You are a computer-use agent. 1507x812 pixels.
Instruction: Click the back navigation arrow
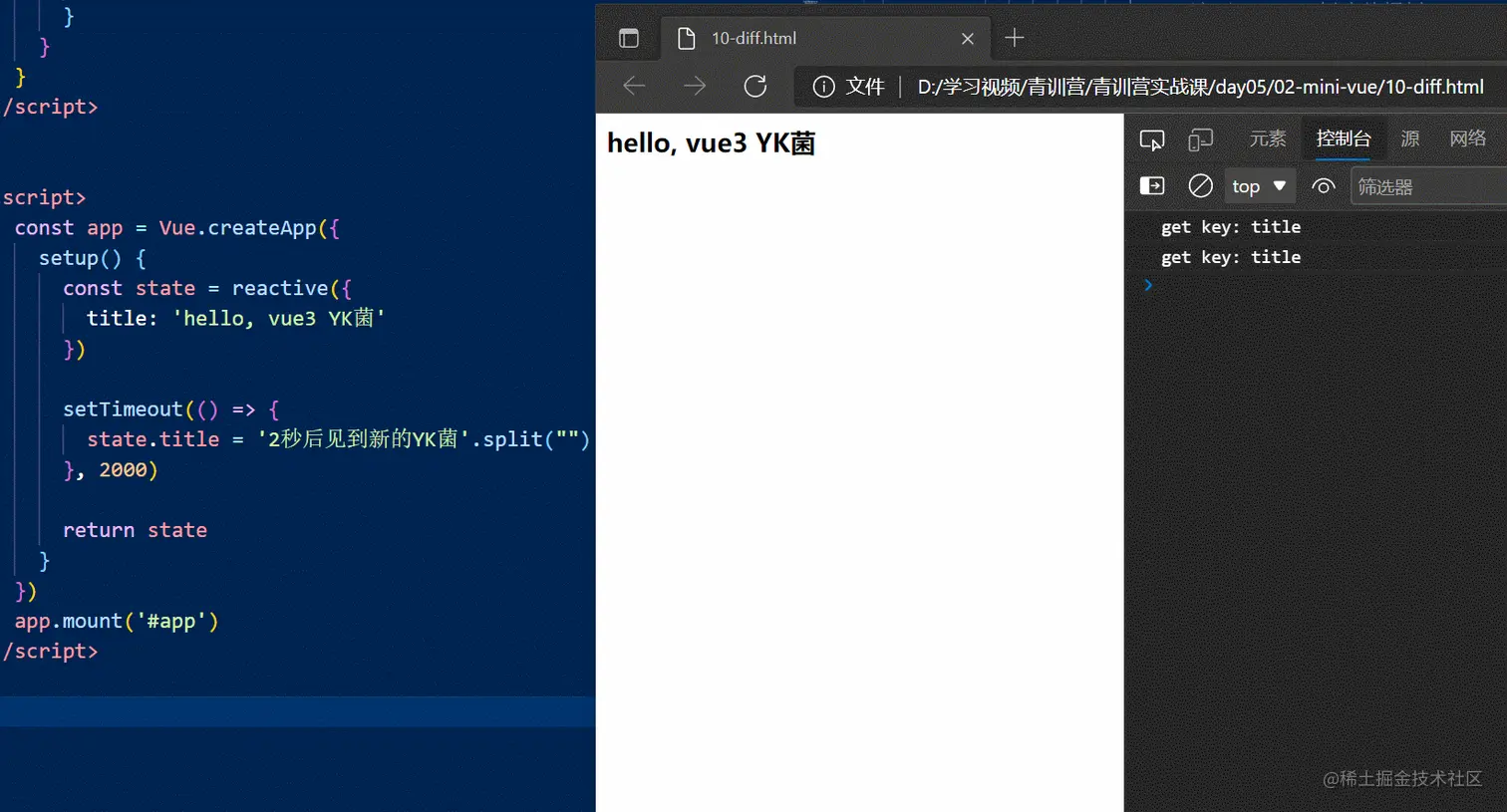(634, 86)
